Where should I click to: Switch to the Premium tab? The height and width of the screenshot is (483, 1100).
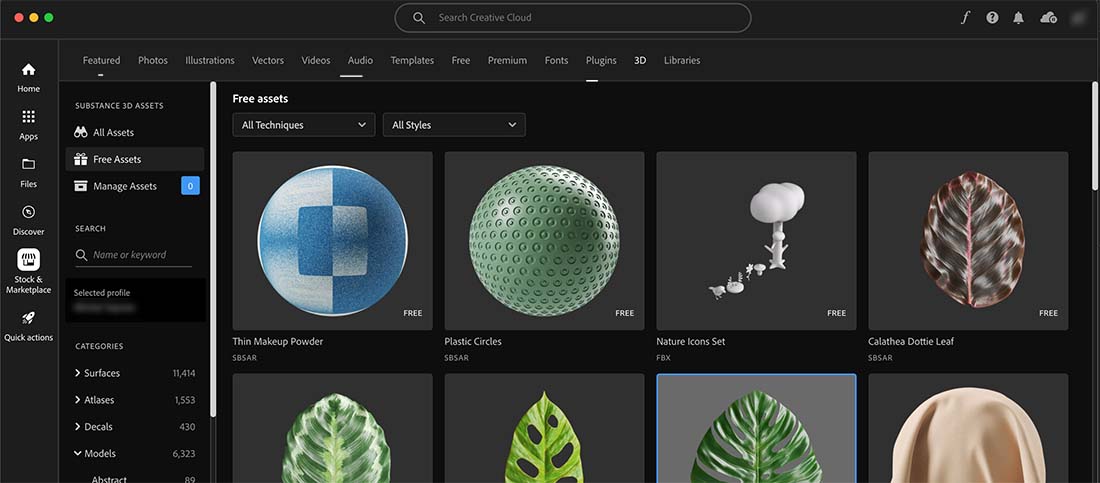[507, 60]
